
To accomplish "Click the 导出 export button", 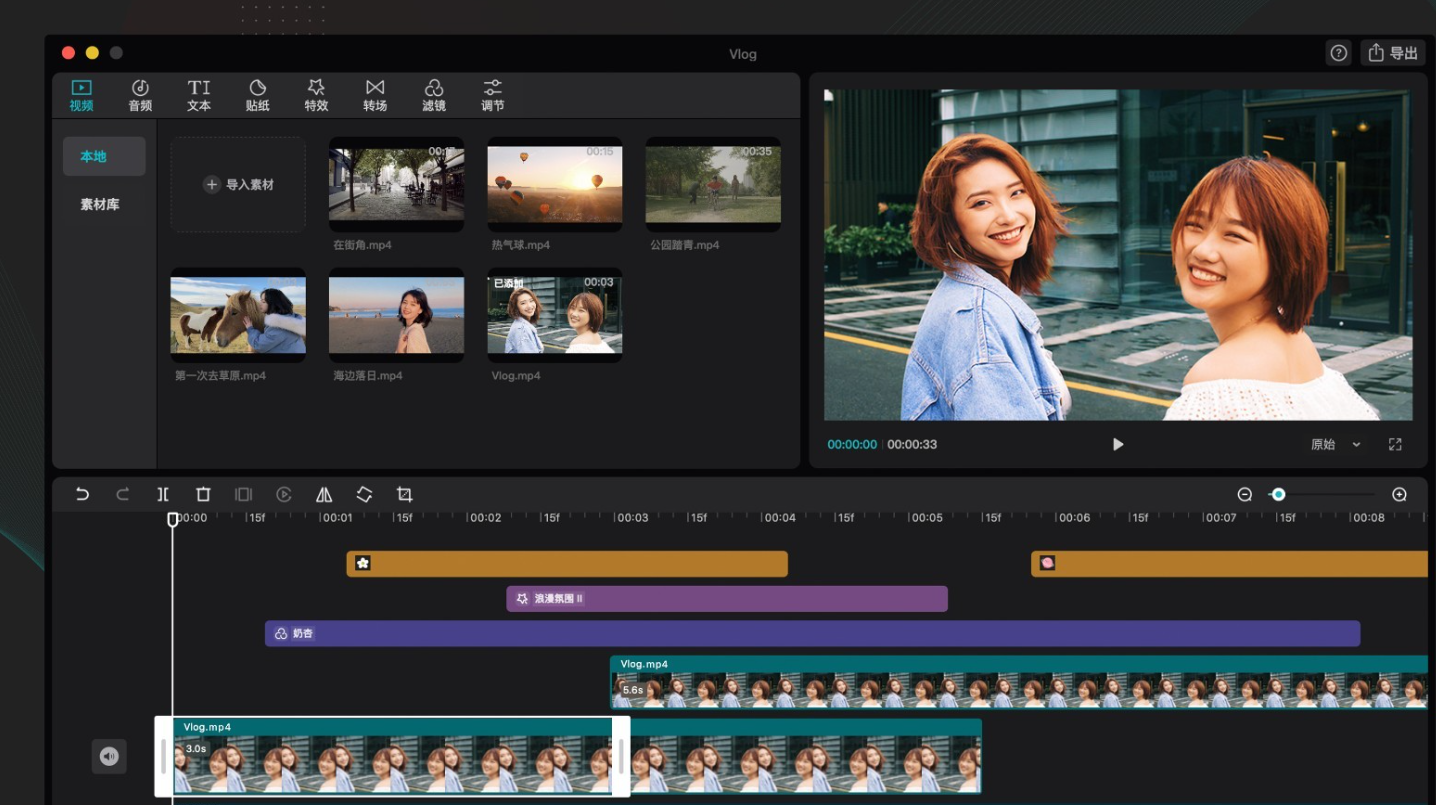I will click(1393, 53).
